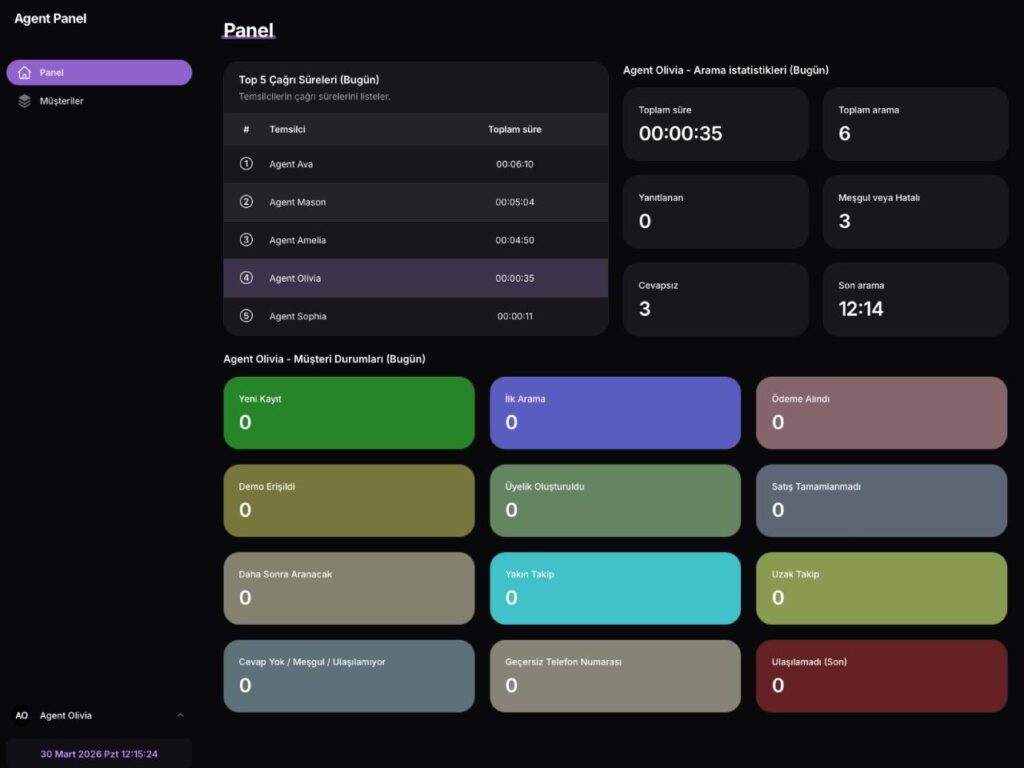Click the 00:04:50 duration value
Image resolution: width=1024 pixels, height=768 pixels.
[x=515, y=240]
